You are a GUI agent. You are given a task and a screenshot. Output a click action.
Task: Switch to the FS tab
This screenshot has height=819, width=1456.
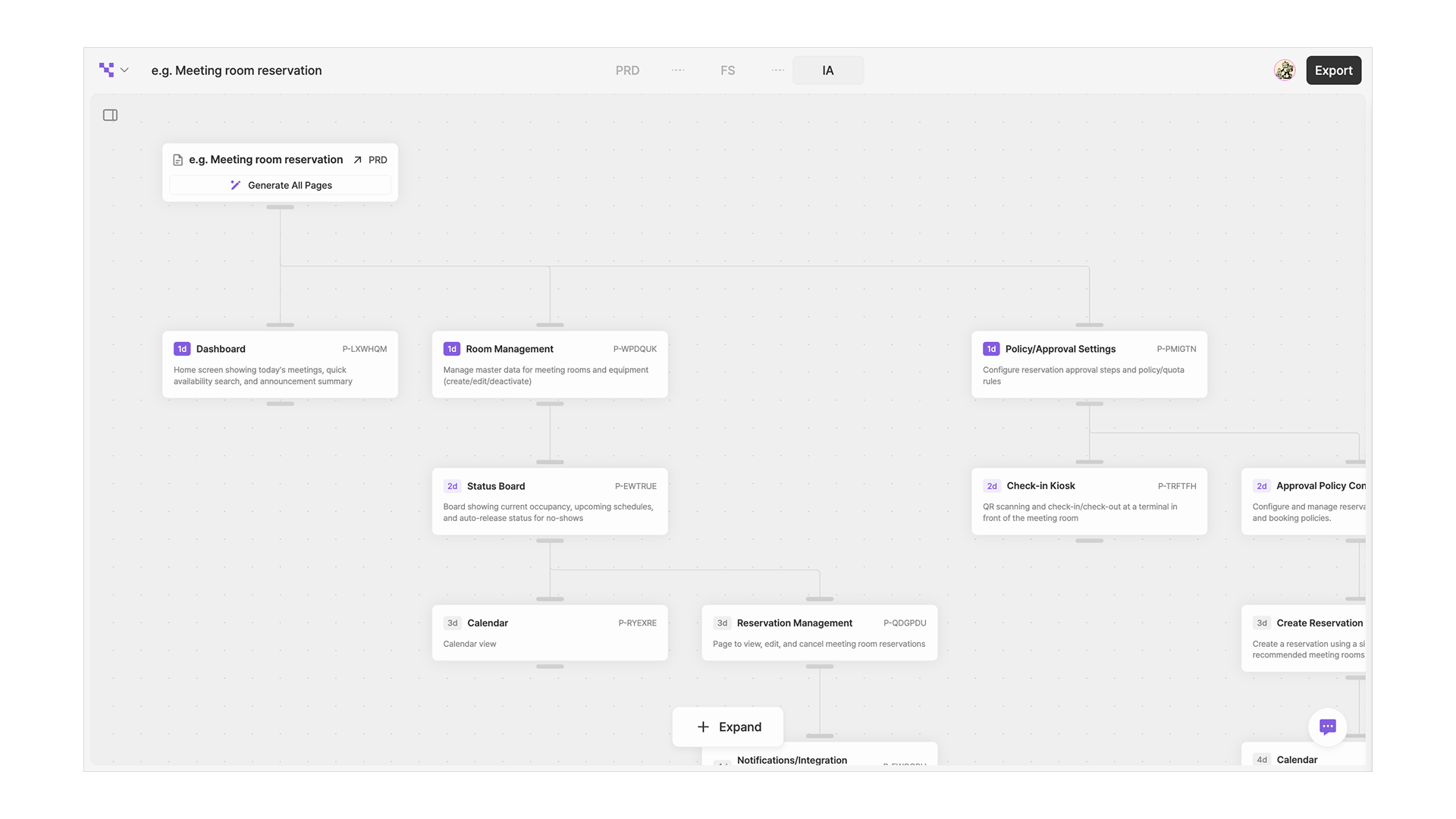(x=727, y=71)
